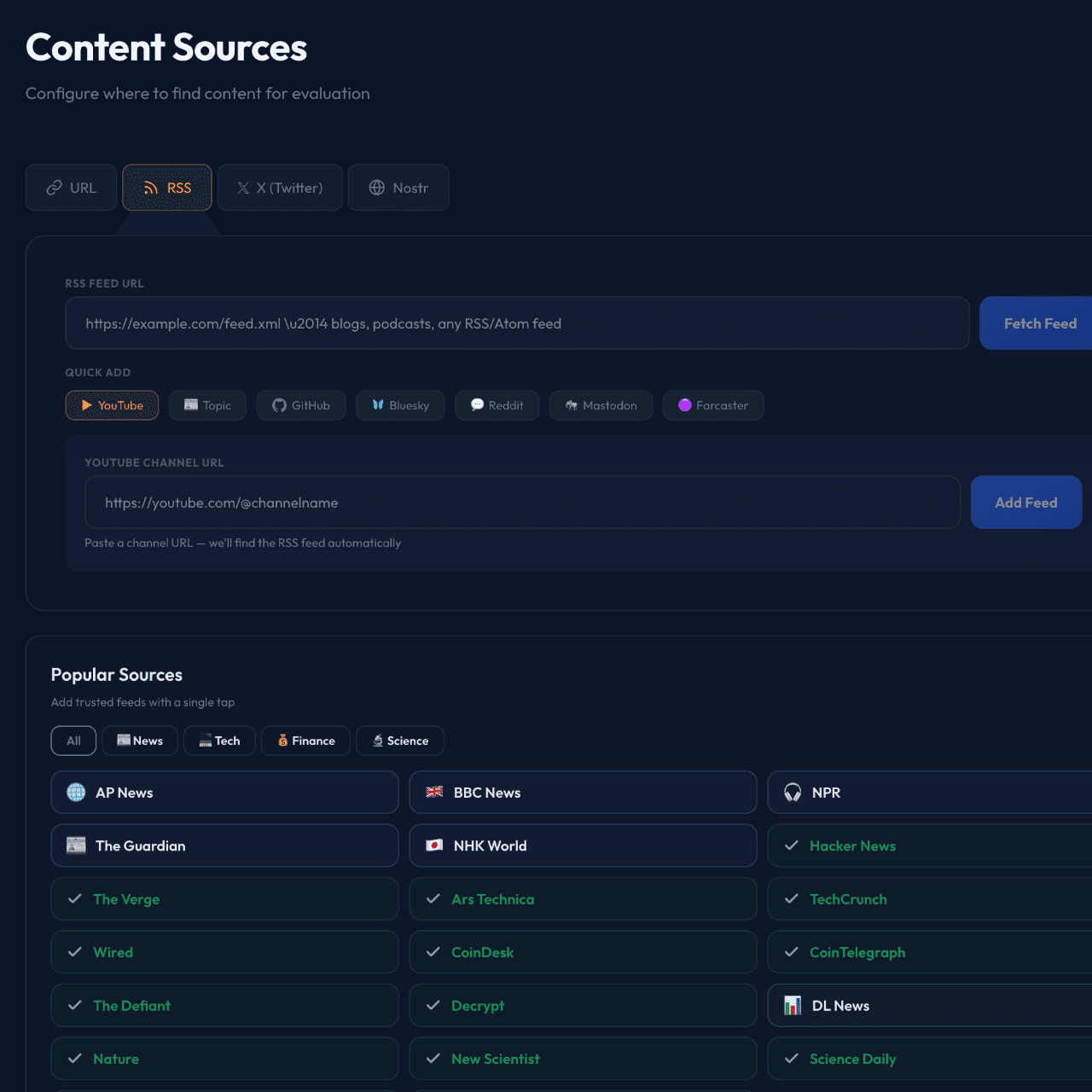Click the money bag icon on Finance filter

(283, 741)
